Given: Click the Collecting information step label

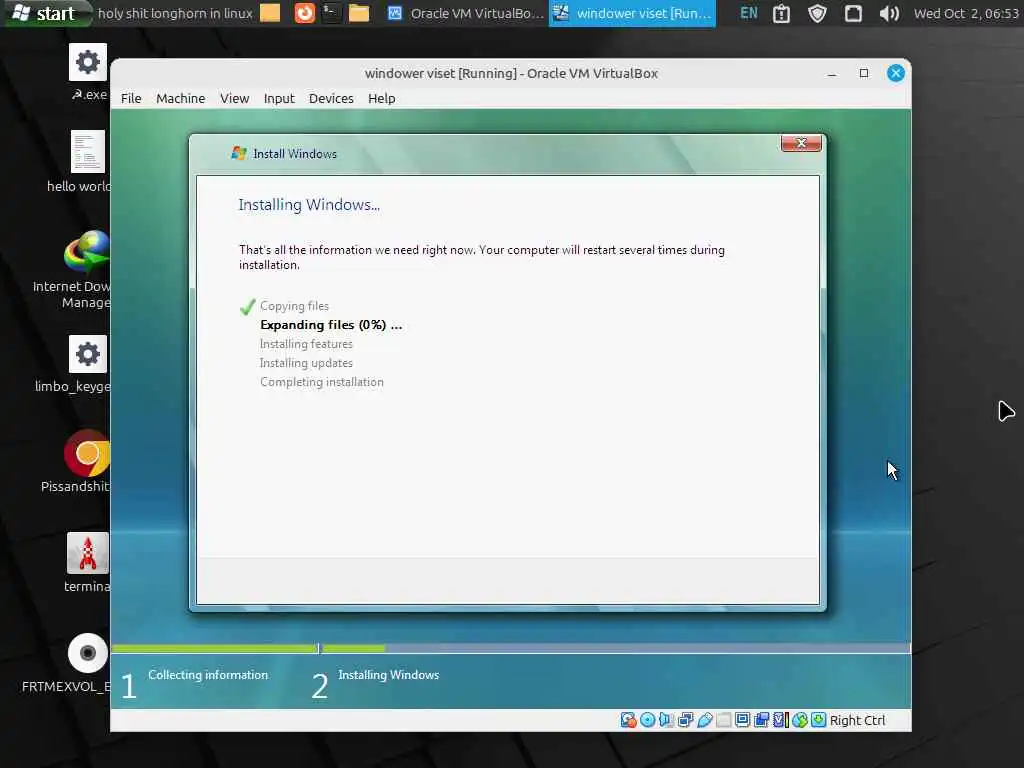Looking at the screenshot, I should [x=208, y=675].
